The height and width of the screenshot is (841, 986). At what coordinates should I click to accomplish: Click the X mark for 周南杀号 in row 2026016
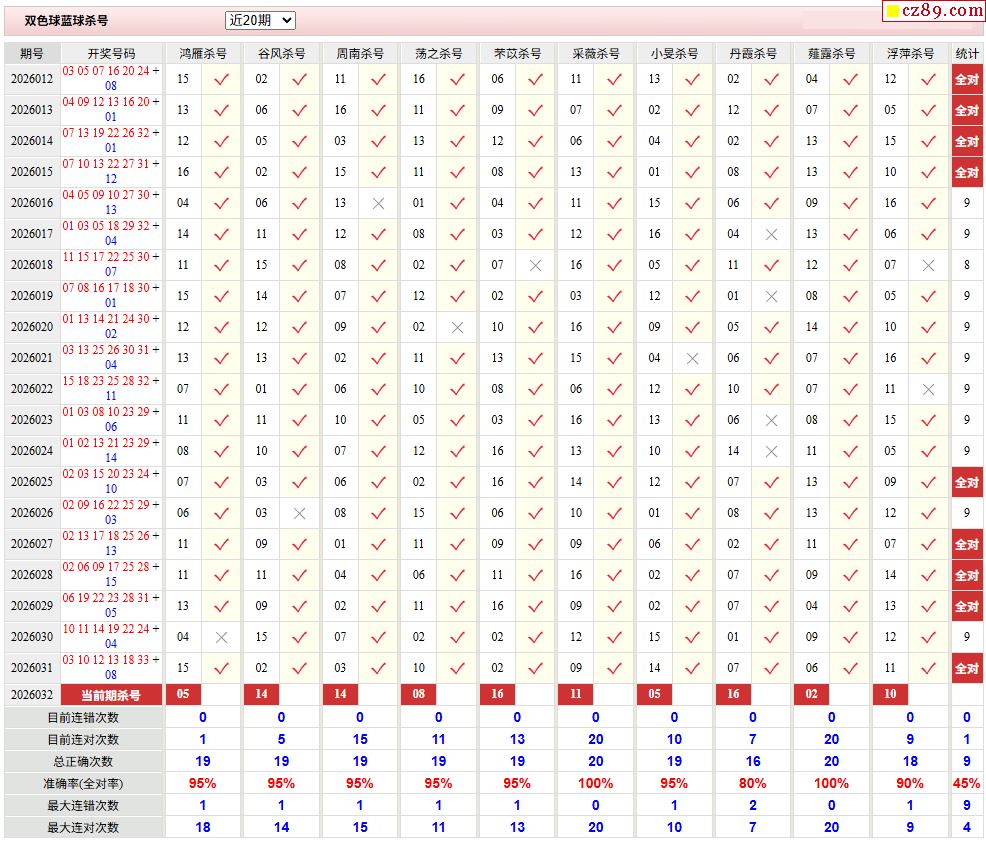coord(378,203)
